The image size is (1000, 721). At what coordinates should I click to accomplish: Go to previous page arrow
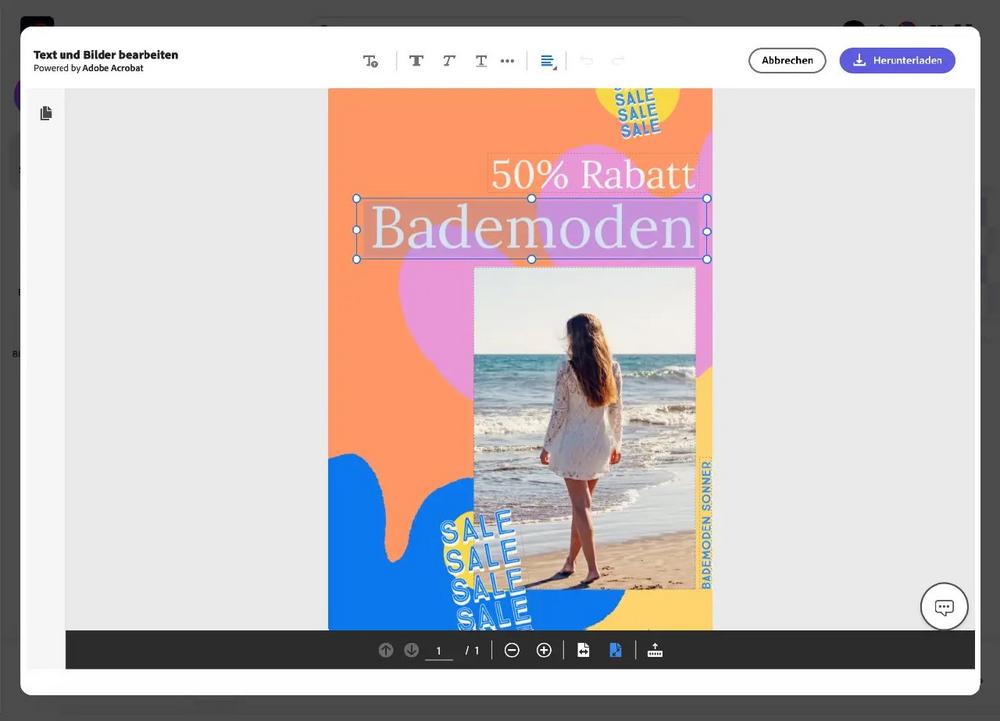386,650
